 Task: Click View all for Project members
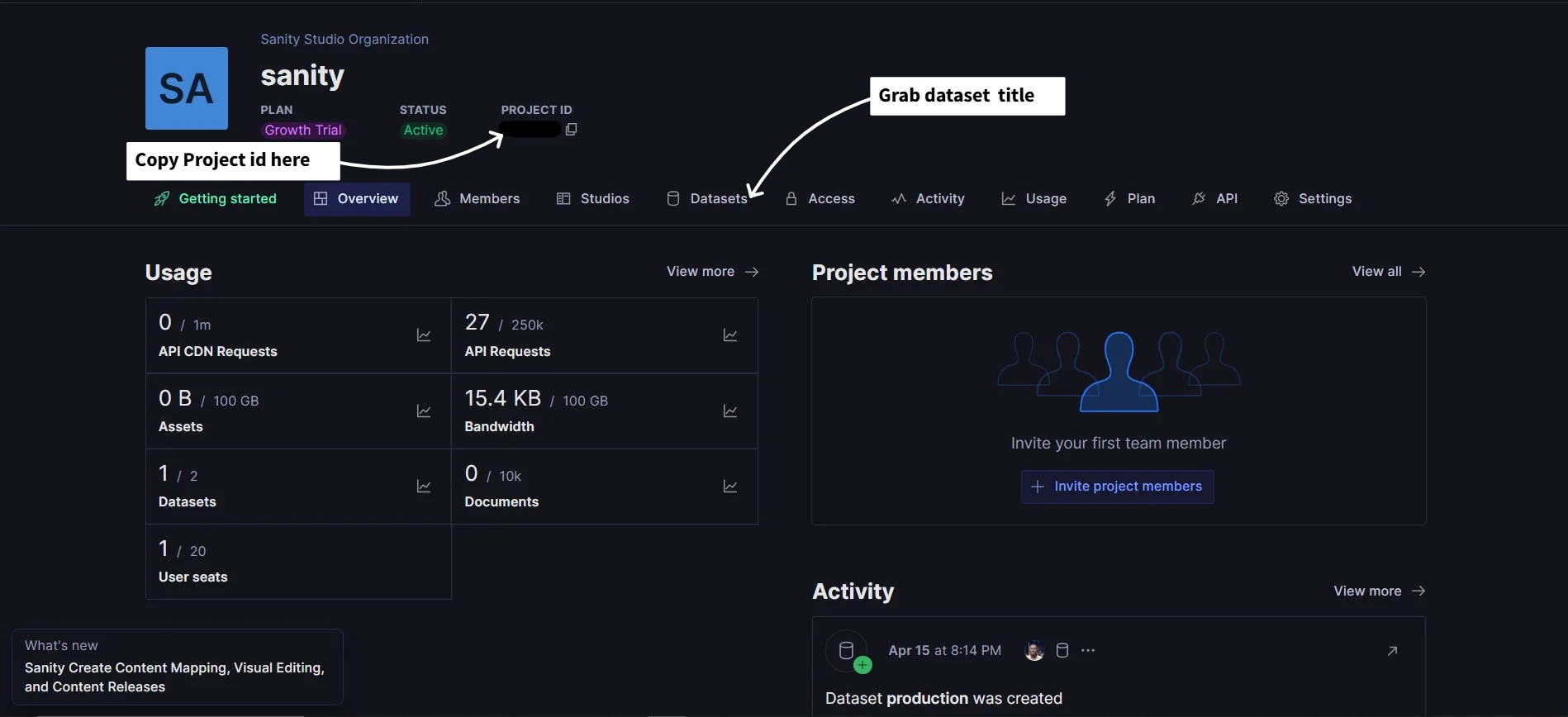pos(1389,272)
